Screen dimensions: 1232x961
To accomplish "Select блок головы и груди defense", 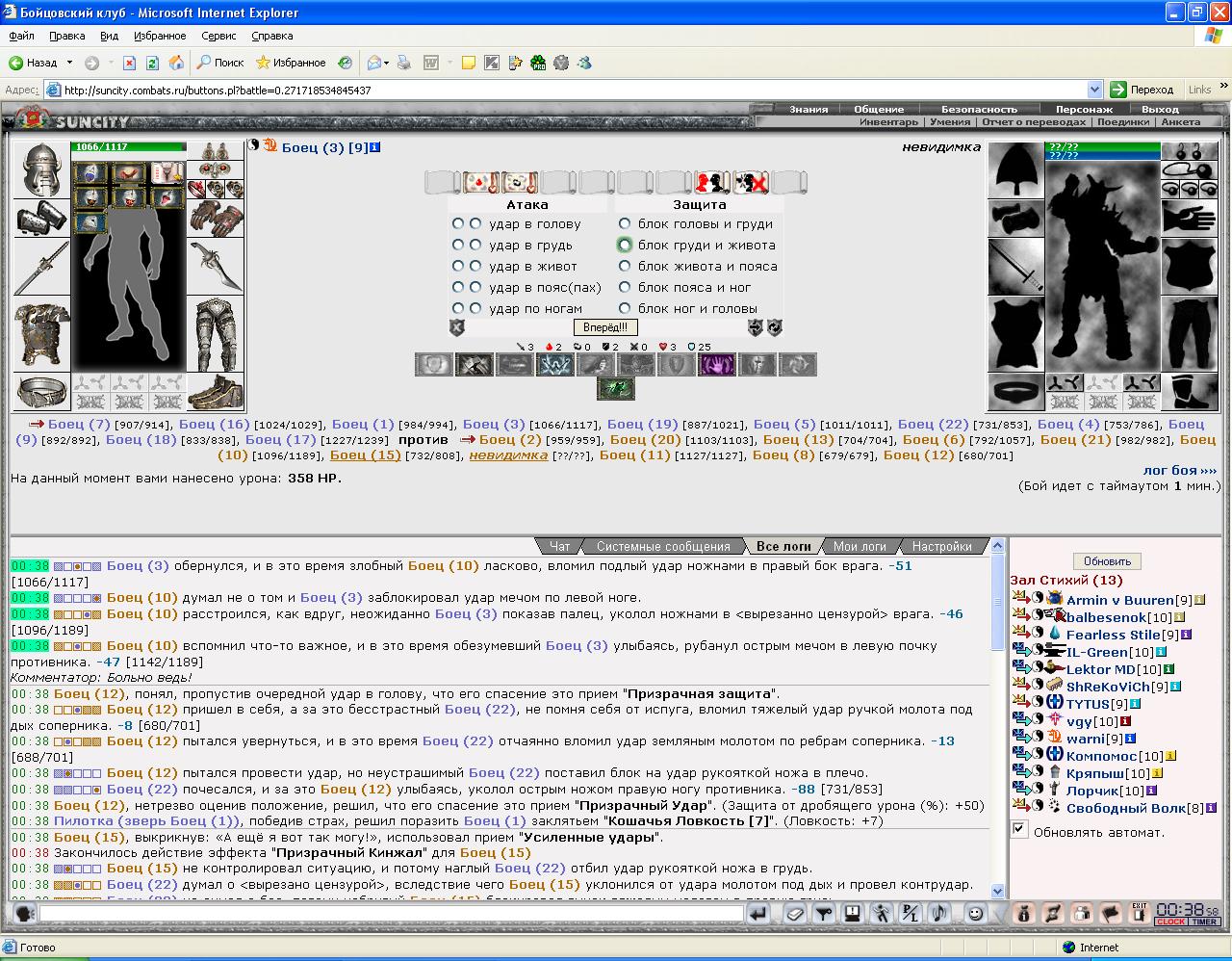I will 625,223.
